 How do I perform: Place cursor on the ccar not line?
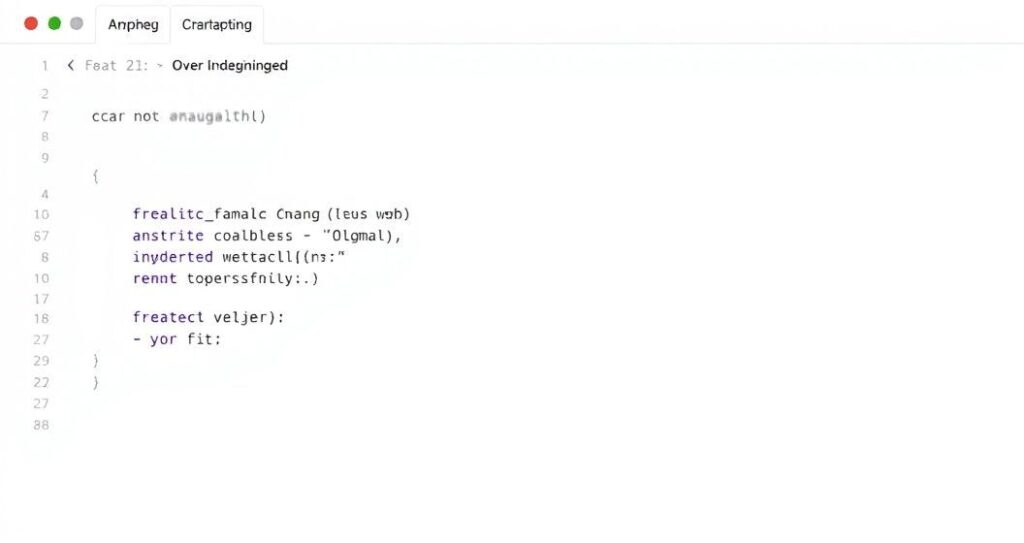pyautogui.click(x=178, y=116)
